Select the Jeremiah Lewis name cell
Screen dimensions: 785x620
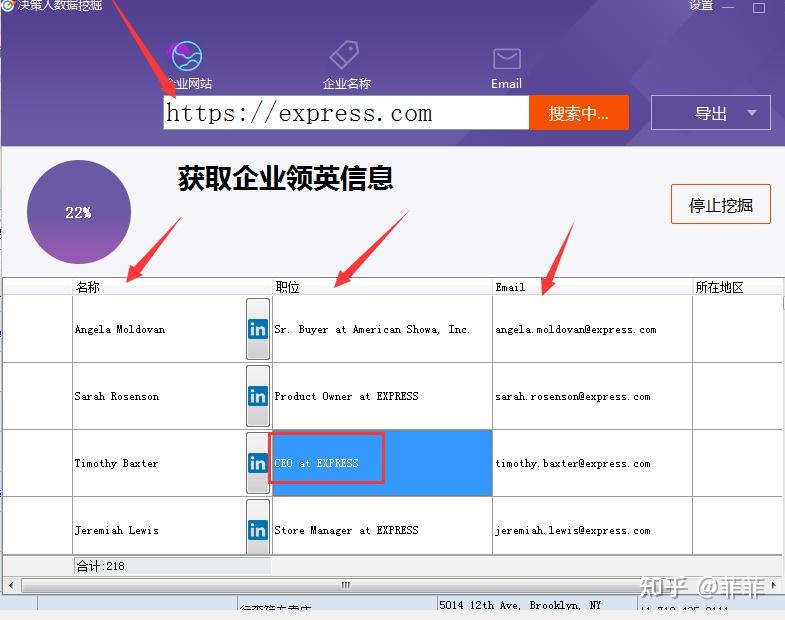(x=159, y=526)
